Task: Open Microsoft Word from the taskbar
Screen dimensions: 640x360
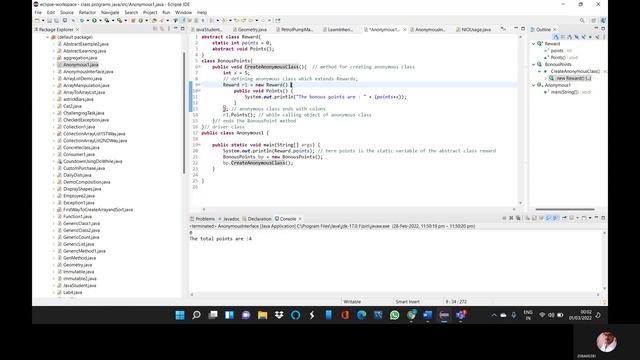Action: 427,315
